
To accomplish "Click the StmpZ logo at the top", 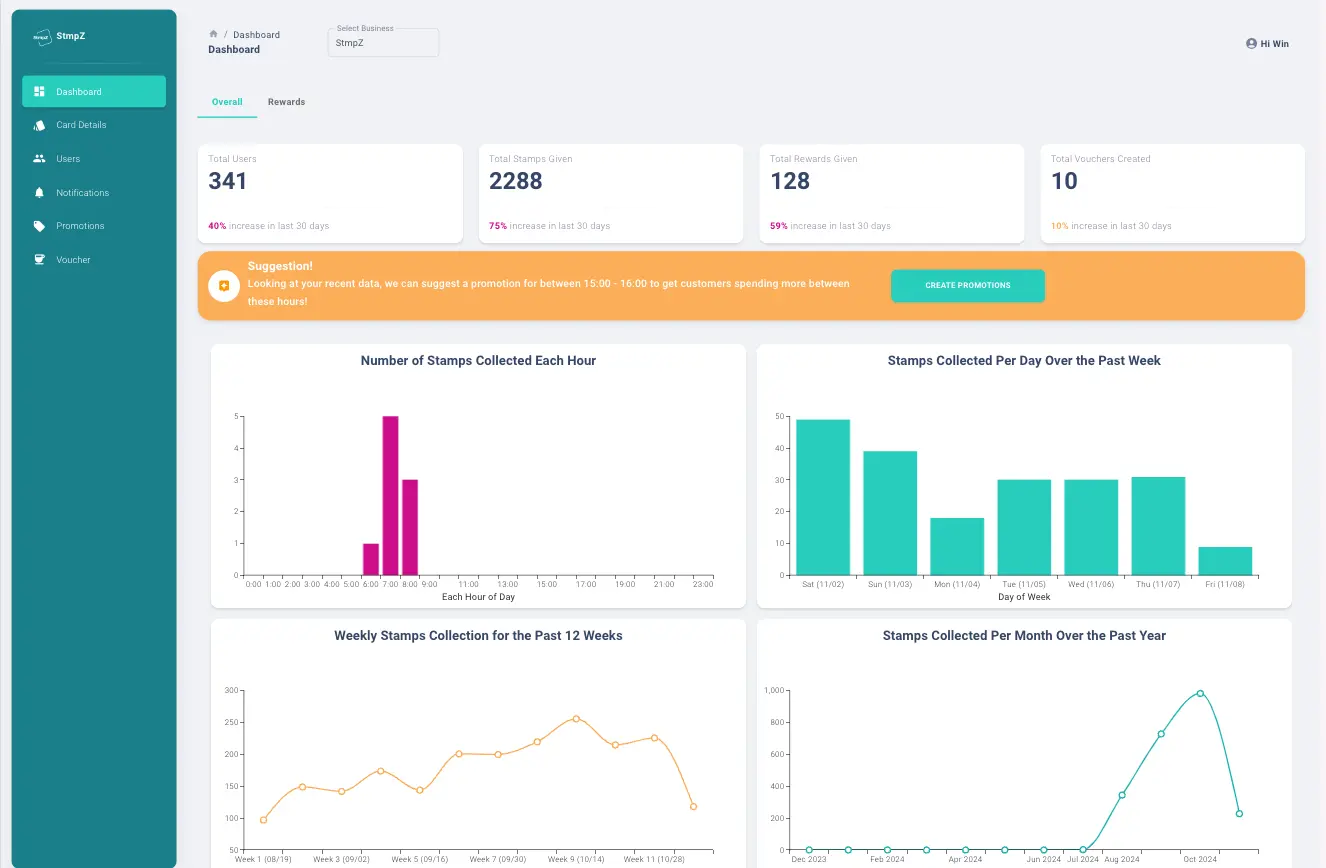I will click(41, 36).
